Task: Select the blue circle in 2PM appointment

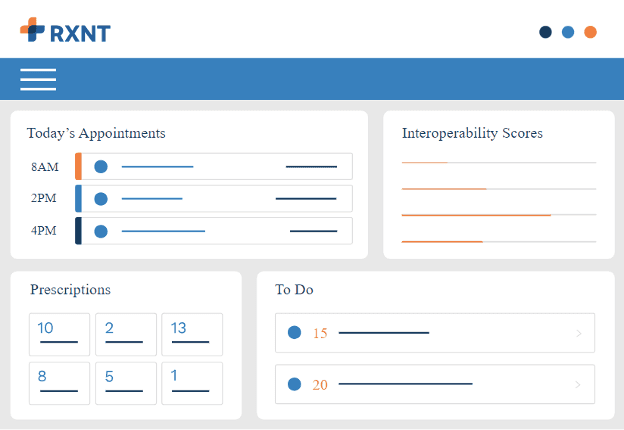Action: 100,199
